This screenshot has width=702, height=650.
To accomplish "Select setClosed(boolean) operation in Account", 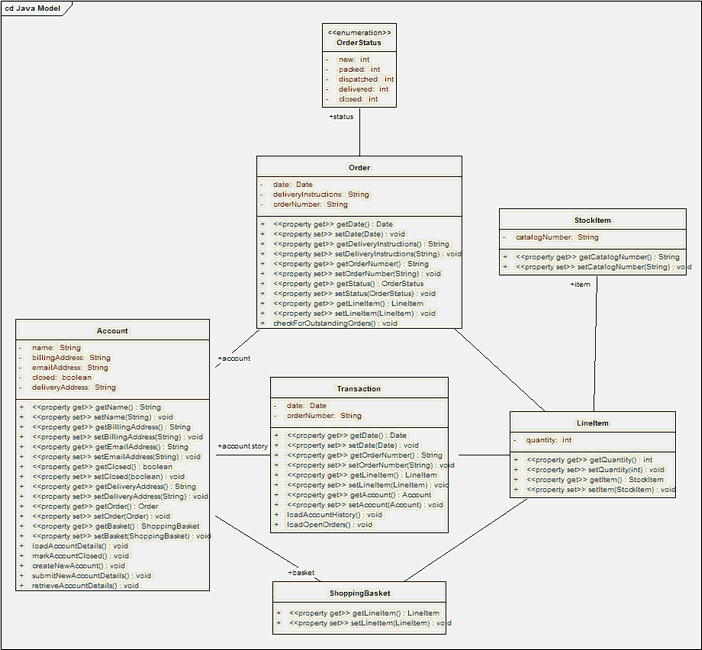I will click(108, 476).
